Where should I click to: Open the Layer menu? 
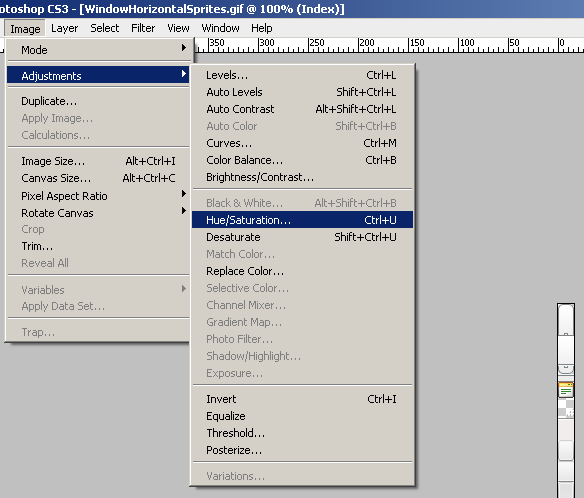pos(64,28)
